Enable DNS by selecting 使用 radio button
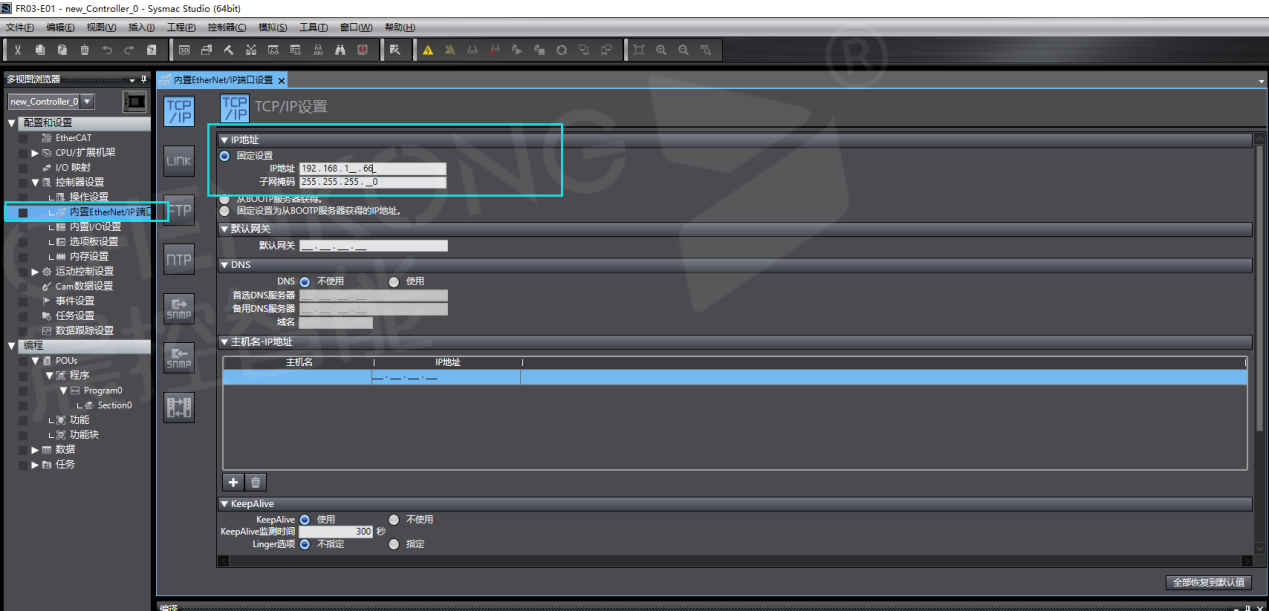1269x611 pixels. click(394, 282)
